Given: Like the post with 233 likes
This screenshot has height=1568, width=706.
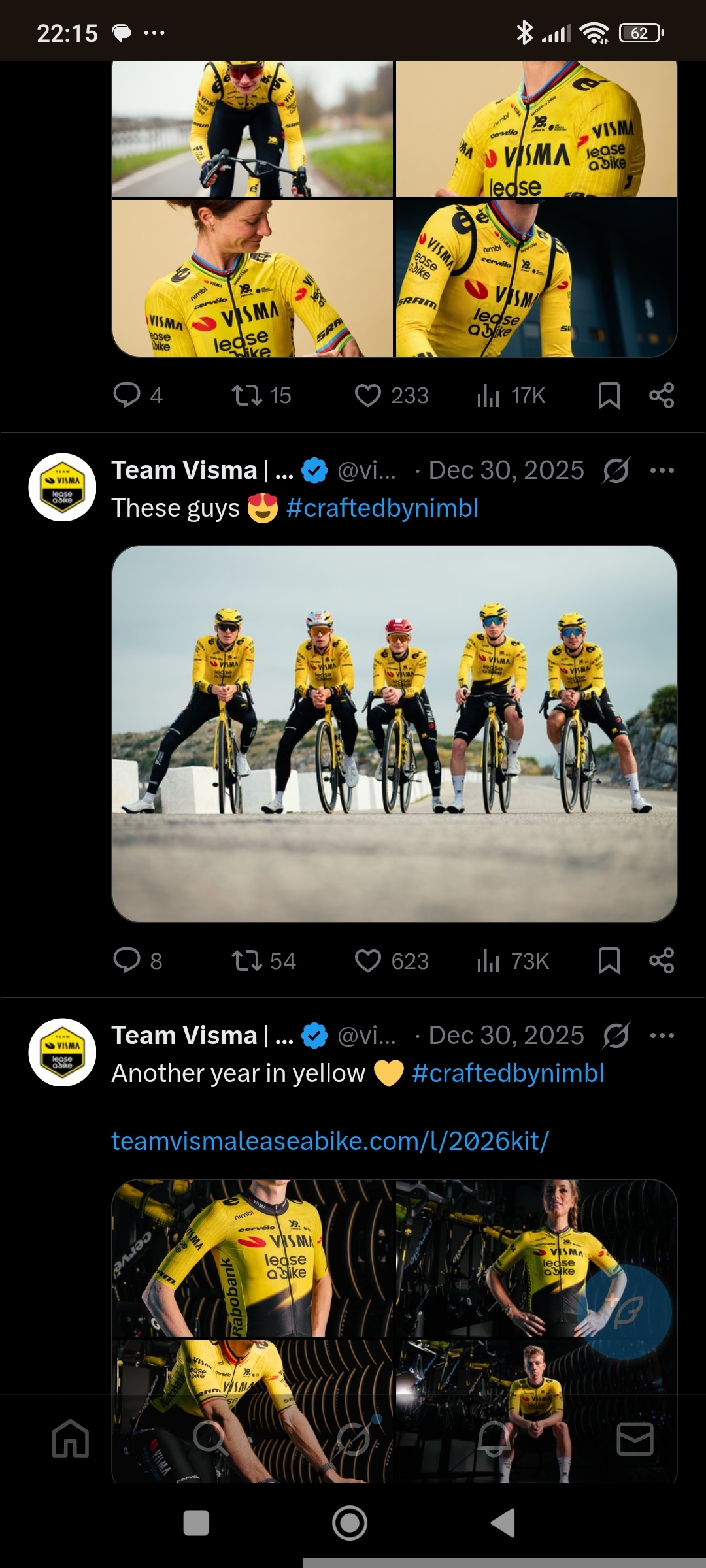Looking at the screenshot, I should click(x=368, y=395).
